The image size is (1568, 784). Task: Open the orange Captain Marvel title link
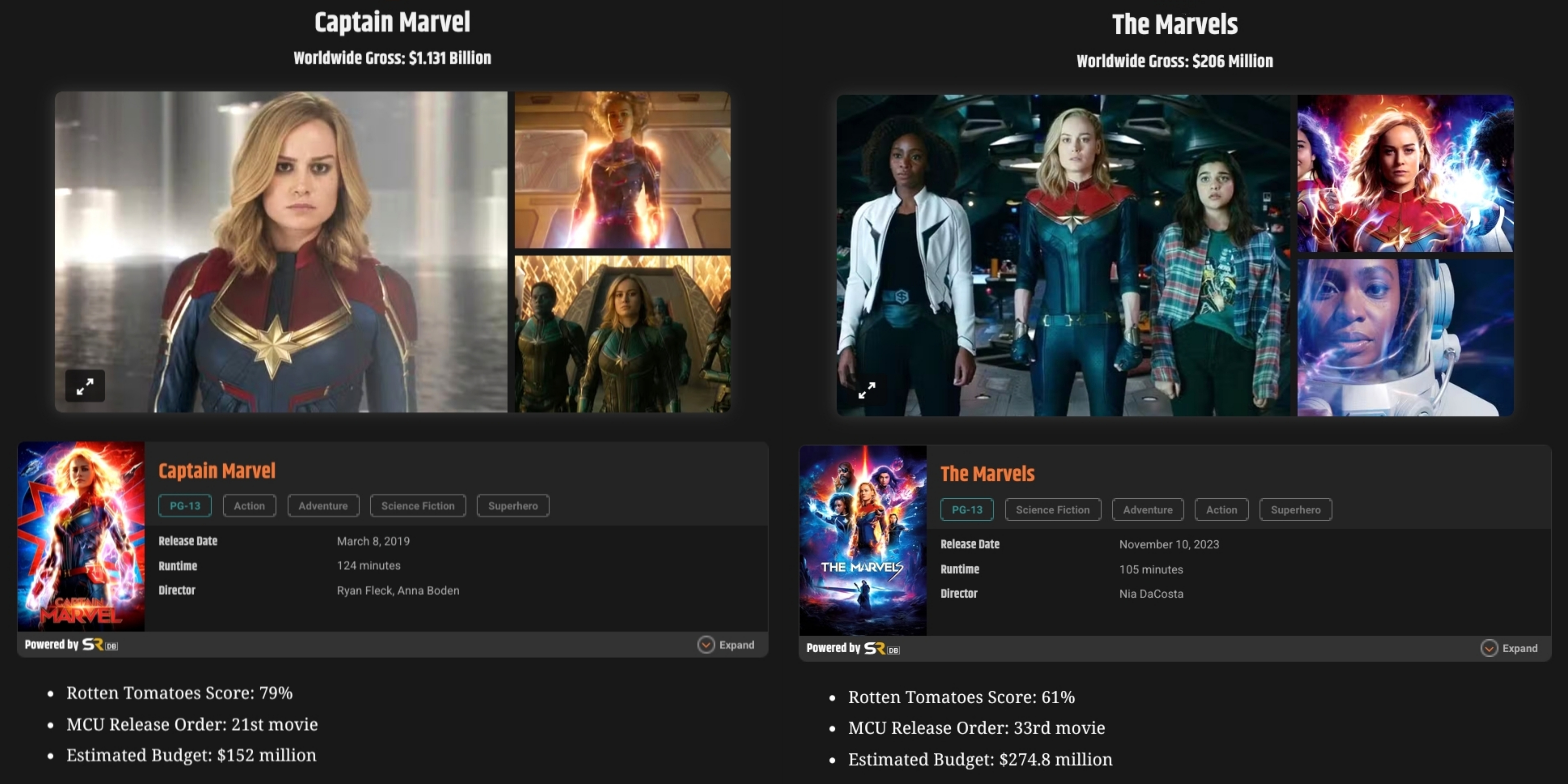coord(217,471)
